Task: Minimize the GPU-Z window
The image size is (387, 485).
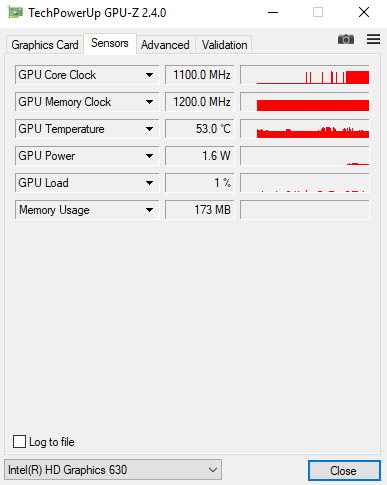Action: pyautogui.click(x=273, y=13)
